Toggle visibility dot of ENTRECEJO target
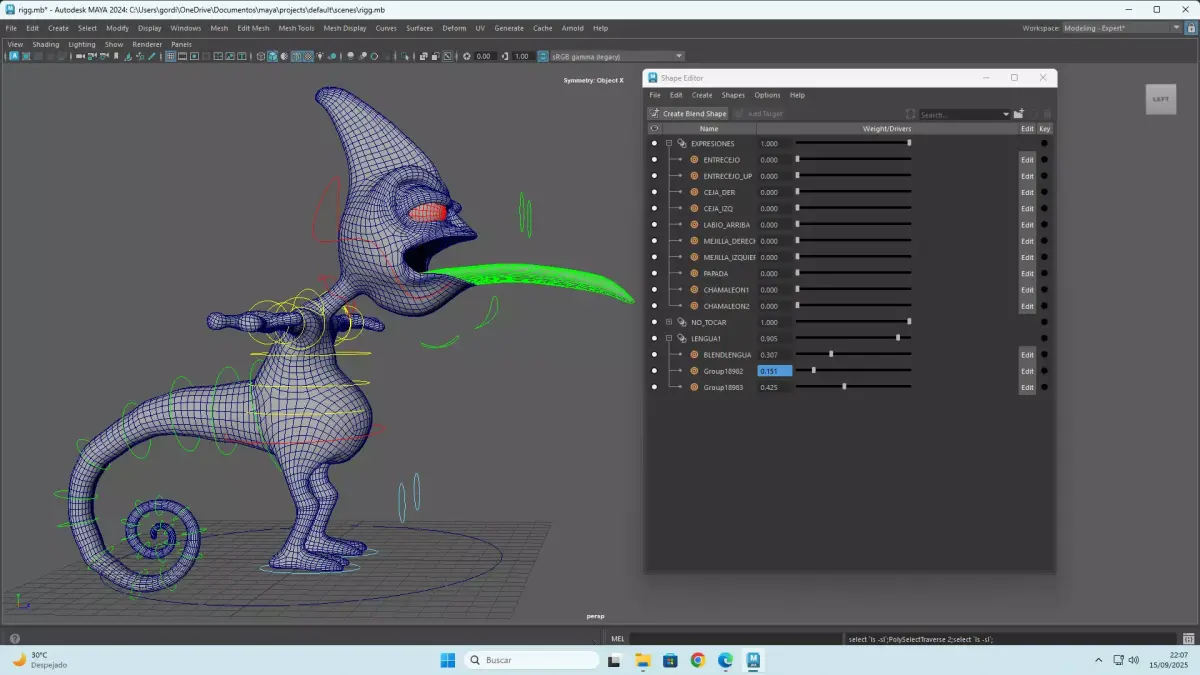 tap(654, 160)
